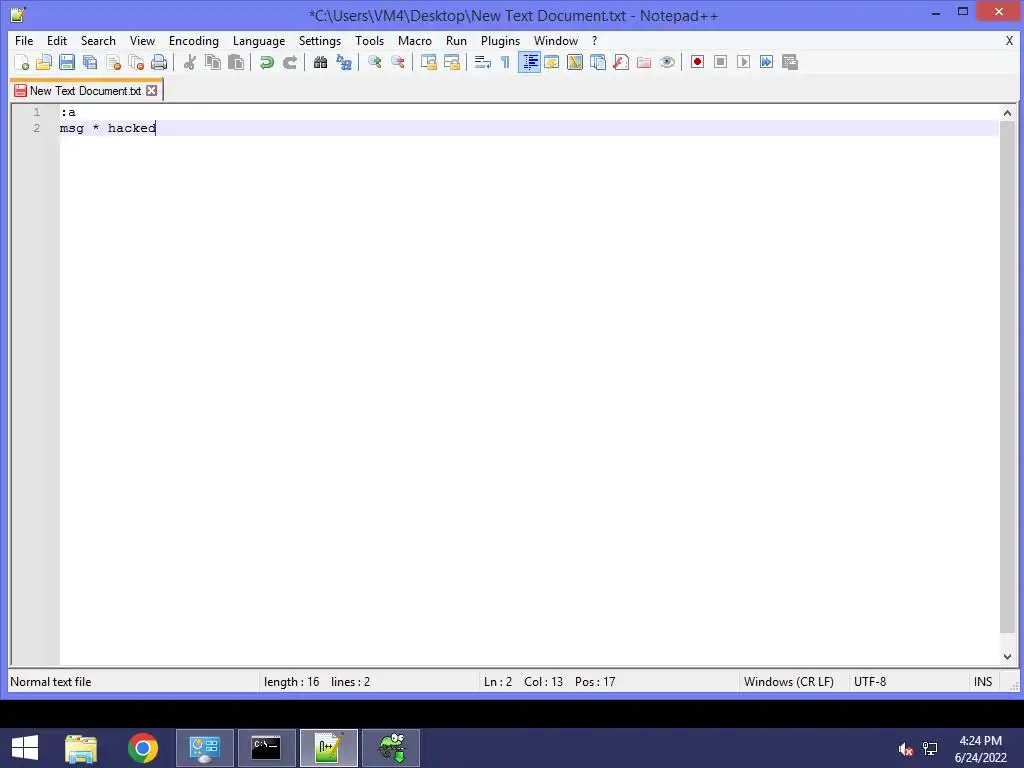Close the New Text Document.txt tab
The height and width of the screenshot is (768, 1024).
click(152, 91)
